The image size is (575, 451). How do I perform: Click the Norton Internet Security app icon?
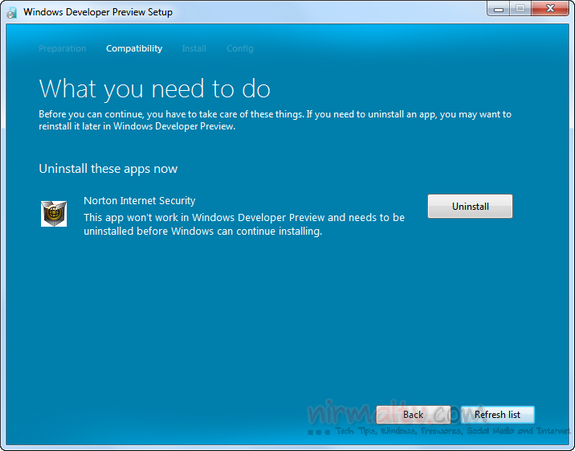click(x=54, y=213)
